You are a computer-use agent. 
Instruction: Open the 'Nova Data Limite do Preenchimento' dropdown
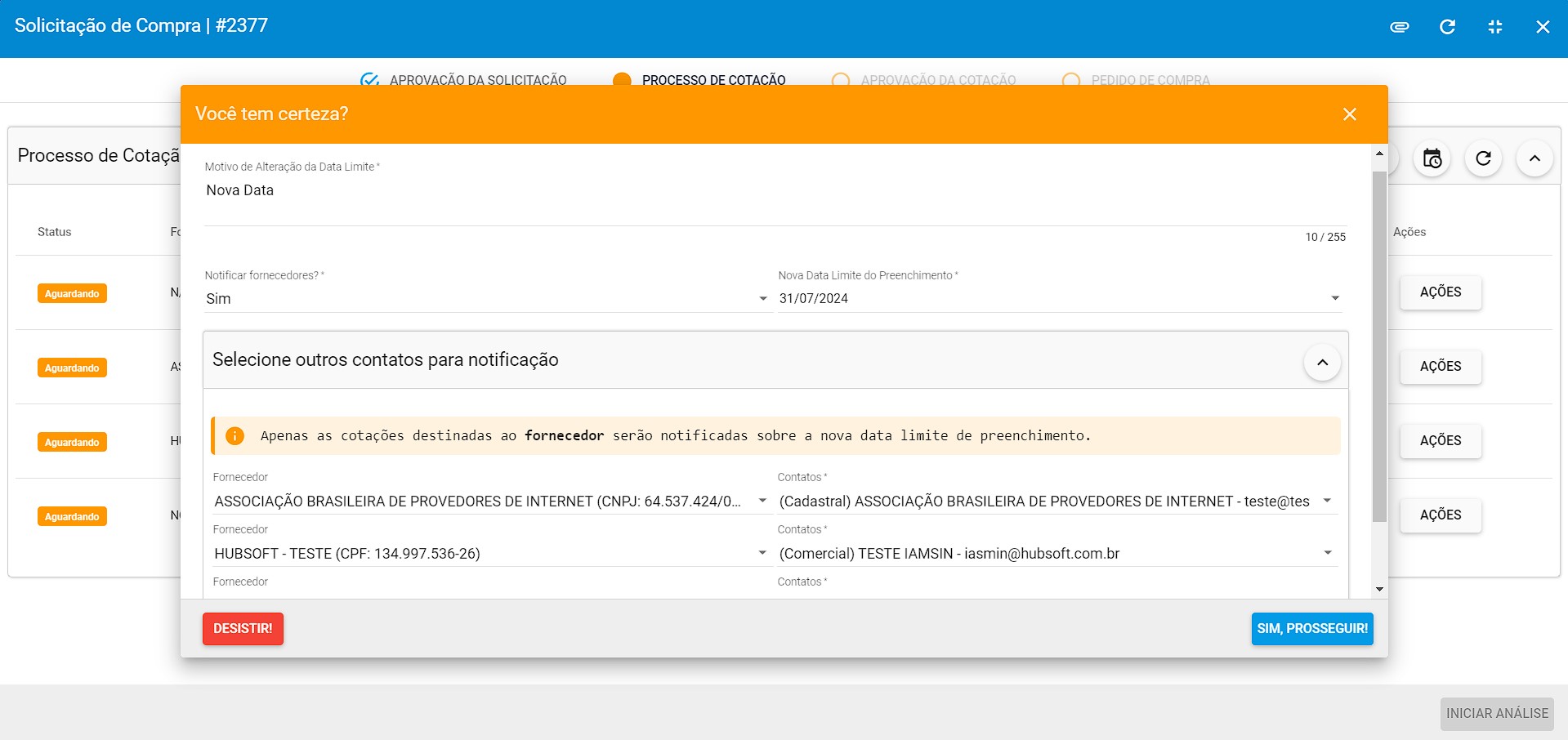click(x=1060, y=299)
